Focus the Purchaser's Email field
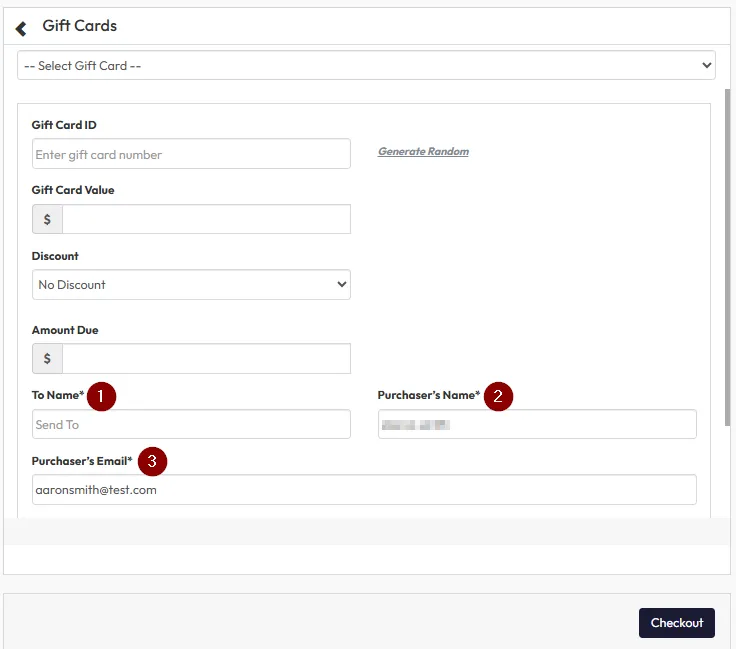736x649 pixels. [x=364, y=490]
